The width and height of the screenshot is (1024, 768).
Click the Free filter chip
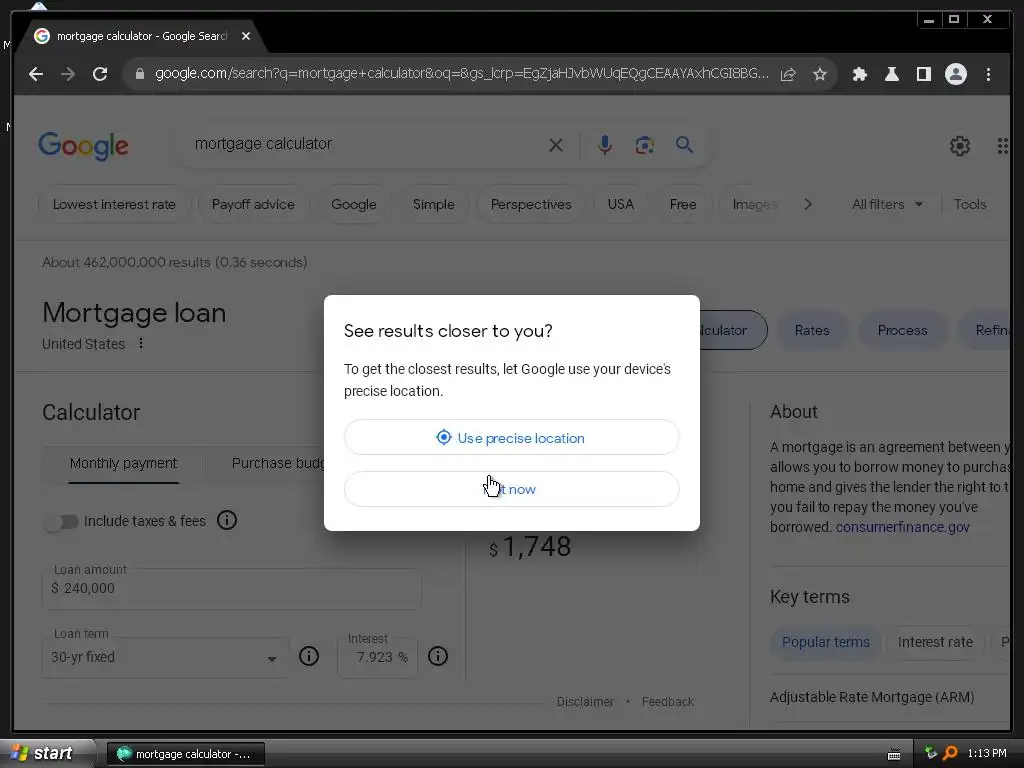tap(682, 204)
